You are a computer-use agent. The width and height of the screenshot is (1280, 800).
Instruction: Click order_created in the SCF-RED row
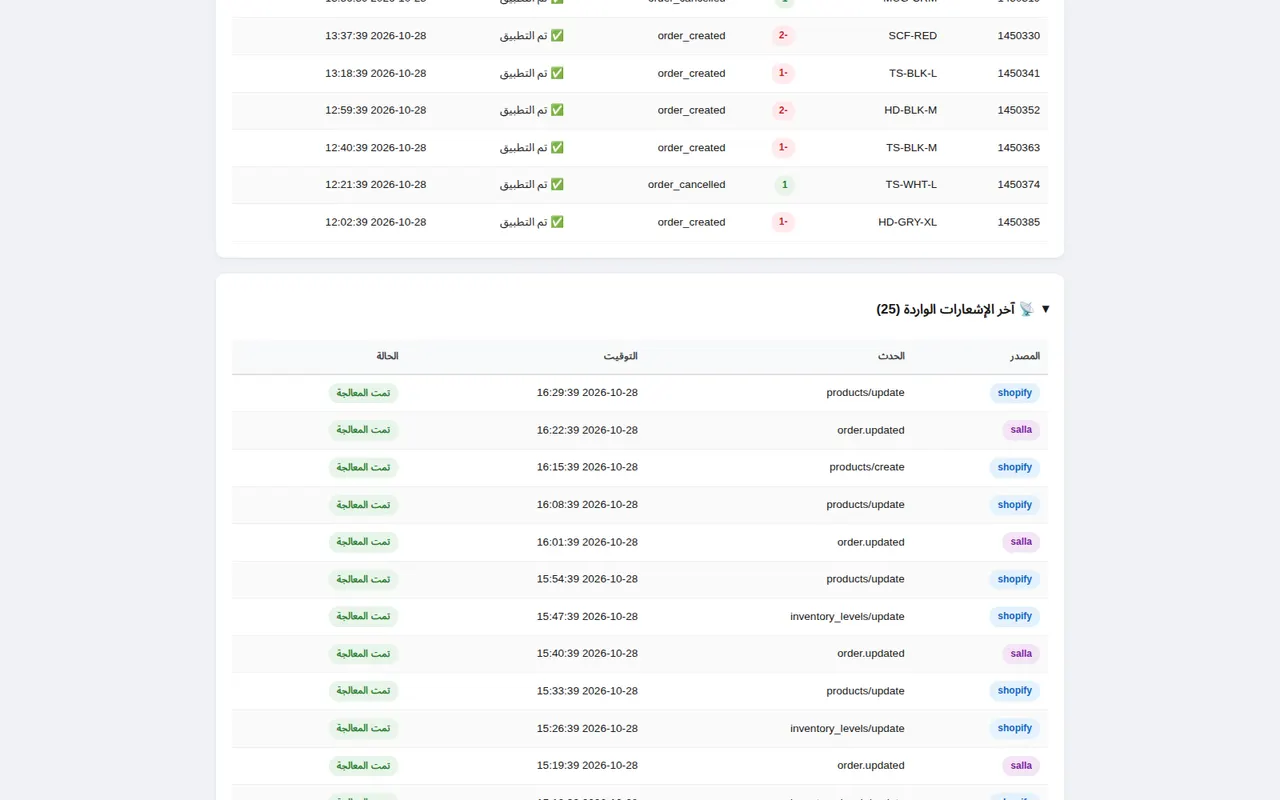691,35
